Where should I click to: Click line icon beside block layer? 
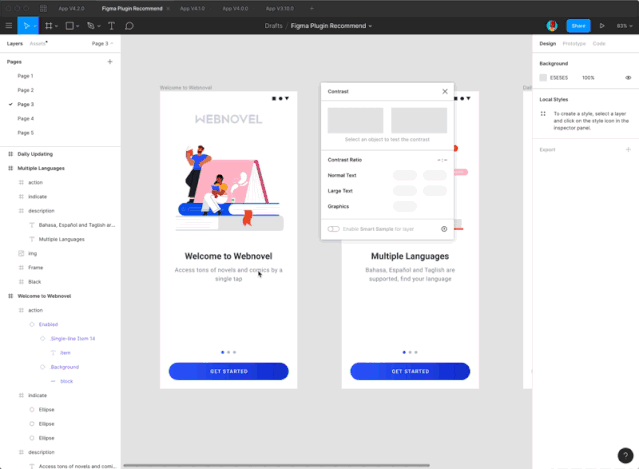point(53,381)
